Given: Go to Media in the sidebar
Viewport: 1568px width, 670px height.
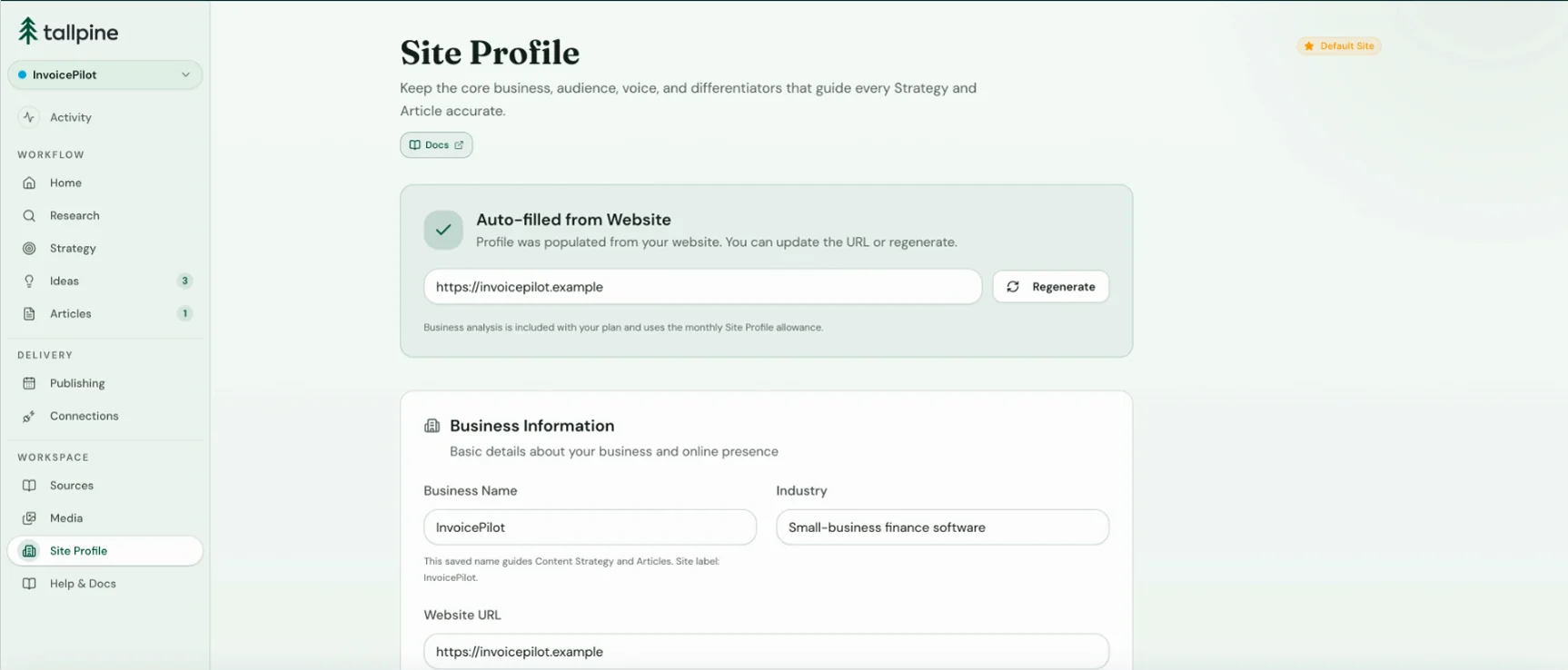Looking at the screenshot, I should [105, 518].
